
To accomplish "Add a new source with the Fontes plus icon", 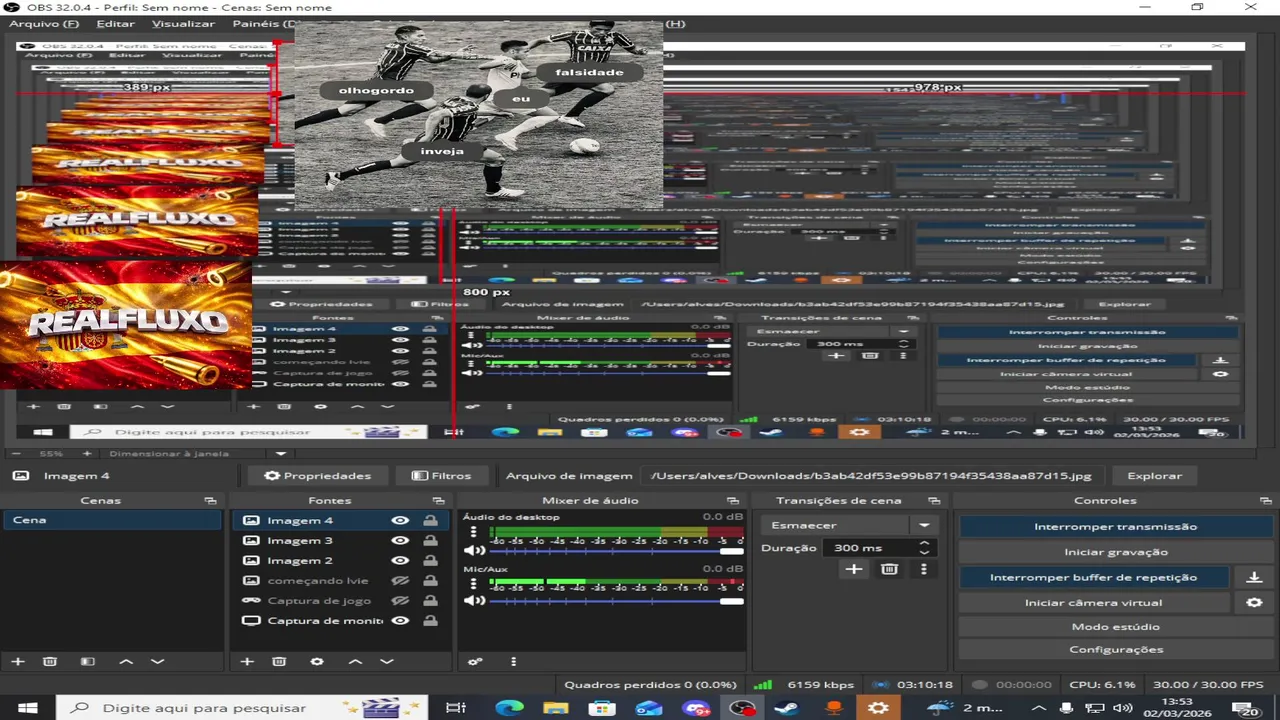I will [x=247, y=661].
